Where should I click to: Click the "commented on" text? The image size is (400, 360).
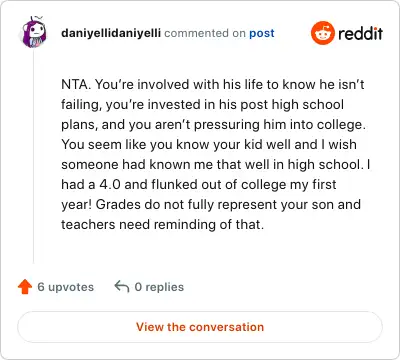point(205,33)
